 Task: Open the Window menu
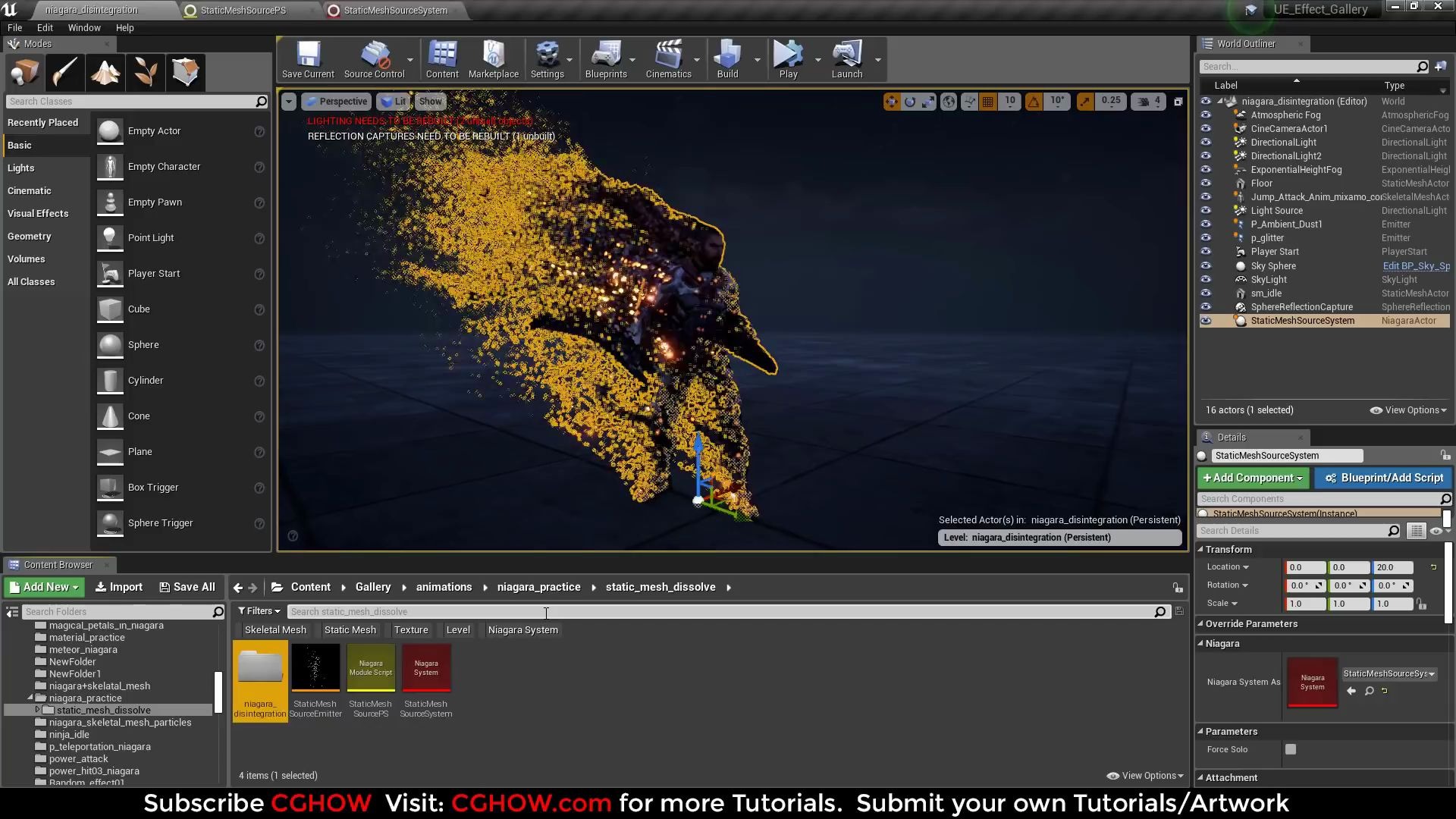tap(84, 27)
